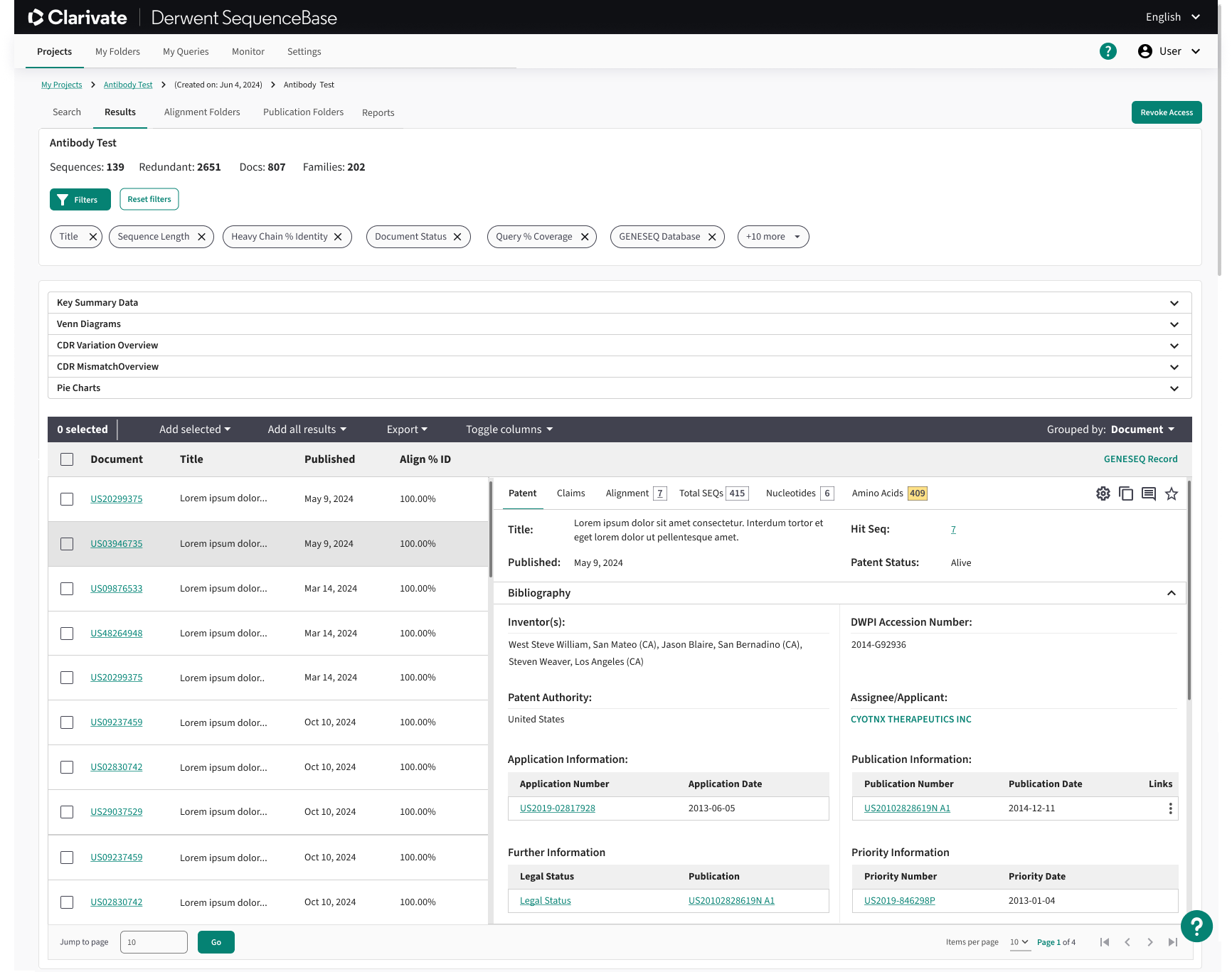Click the results list vertical scrollbar
Image resolution: width=1232 pixels, height=972 pixels.
tap(491, 530)
